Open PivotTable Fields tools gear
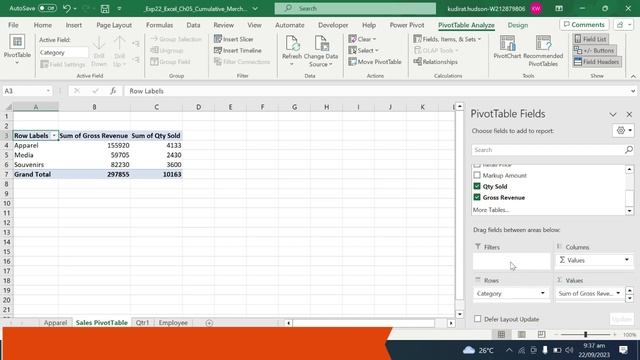 point(624,131)
